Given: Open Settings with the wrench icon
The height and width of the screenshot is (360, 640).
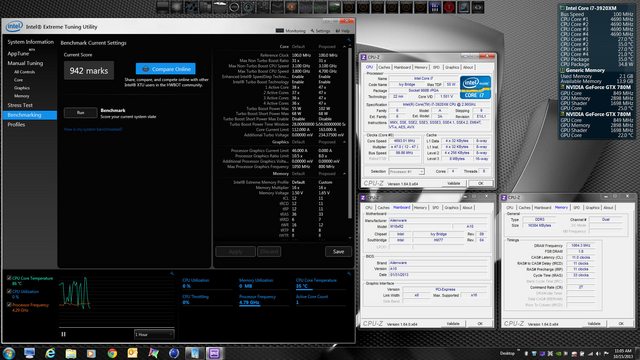Looking at the screenshot, I should tap(312, 31).
